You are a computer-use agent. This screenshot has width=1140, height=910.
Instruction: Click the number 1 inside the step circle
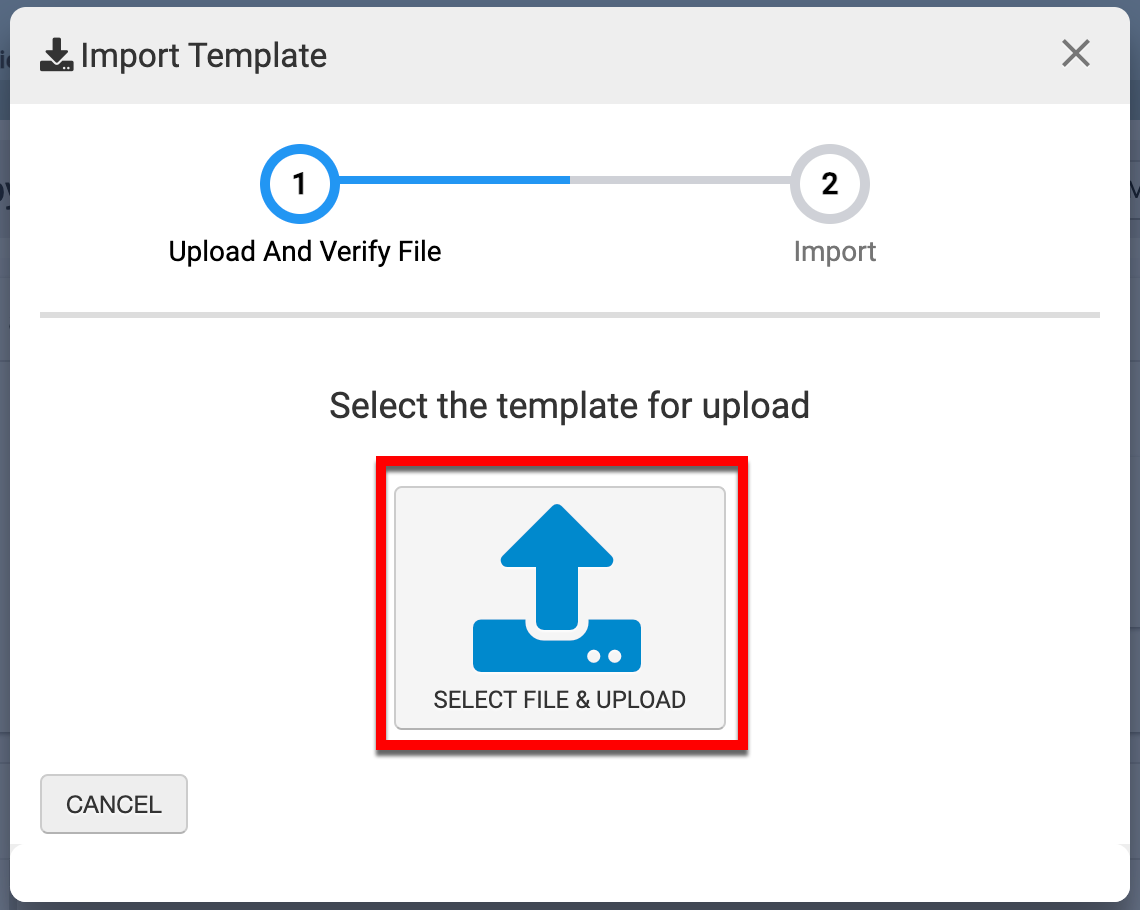[299, 184]
